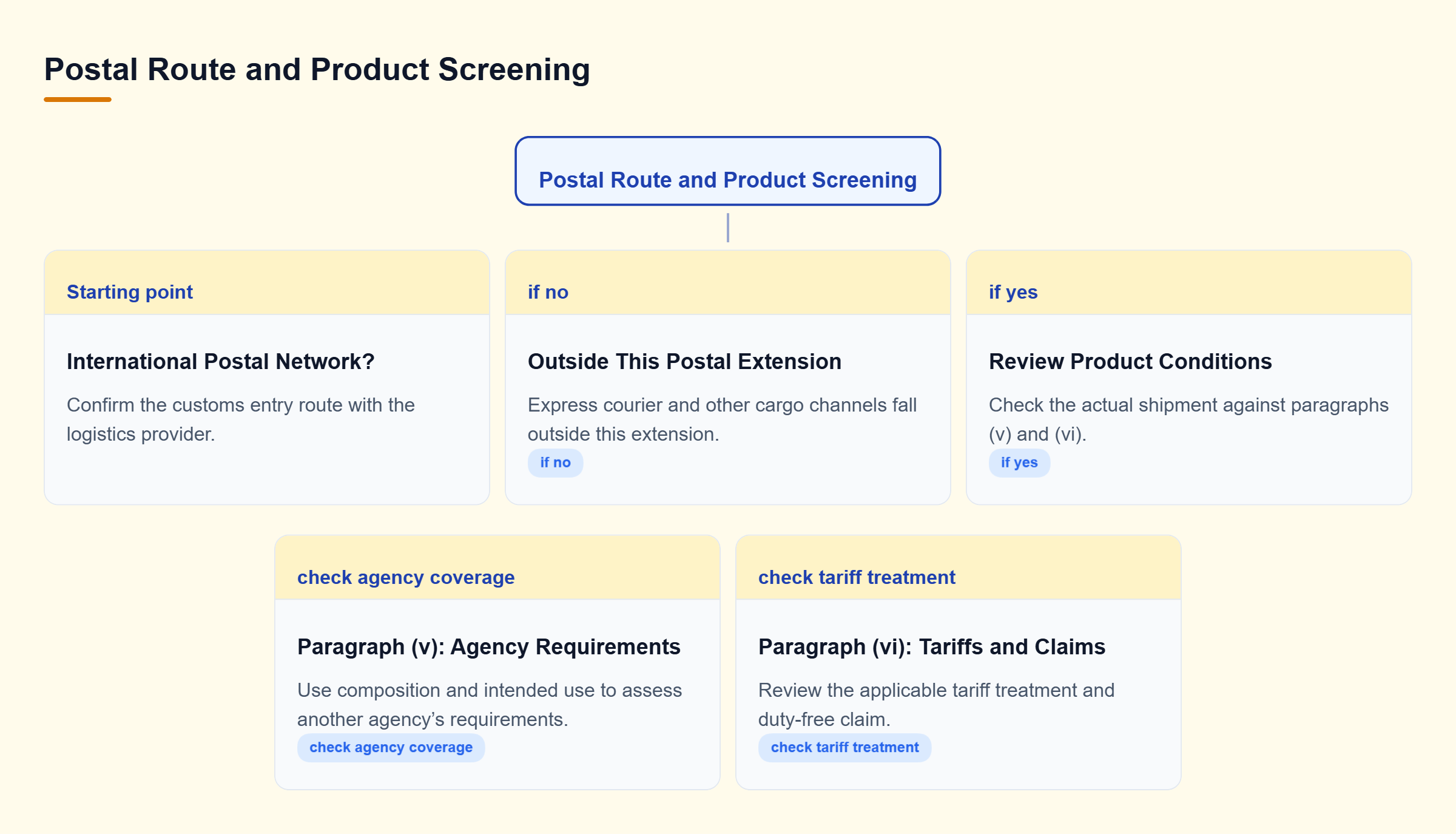
Task: Click 'Confirm the customs entry route' description
Action: 240,419
